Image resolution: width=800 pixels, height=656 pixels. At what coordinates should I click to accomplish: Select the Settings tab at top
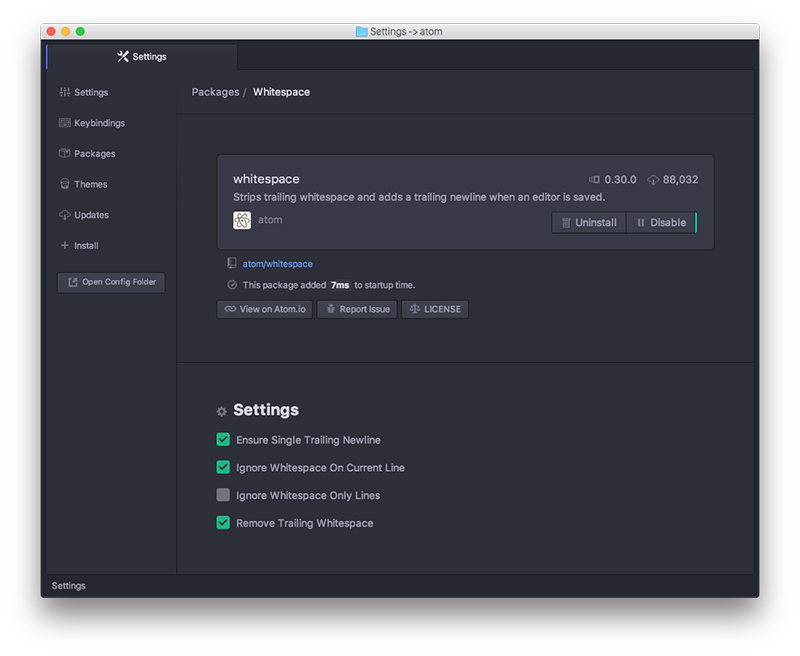click(142, 57)
